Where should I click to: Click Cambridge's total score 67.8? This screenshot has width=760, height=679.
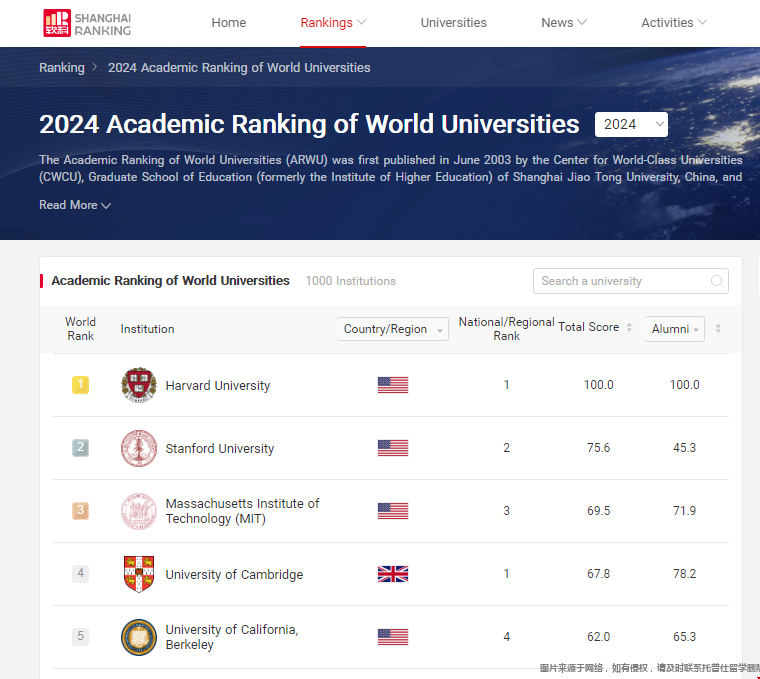point(599,574)
